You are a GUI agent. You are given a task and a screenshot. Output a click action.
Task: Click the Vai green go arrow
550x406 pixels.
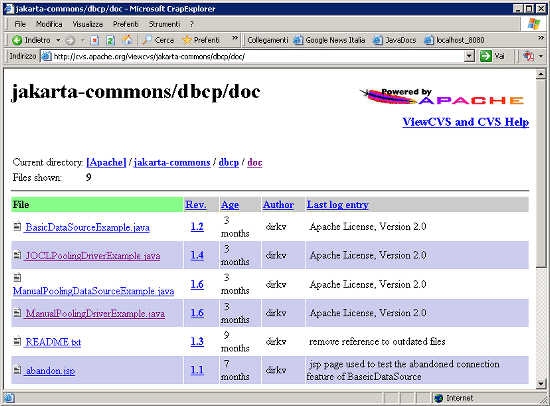point(486,56)
